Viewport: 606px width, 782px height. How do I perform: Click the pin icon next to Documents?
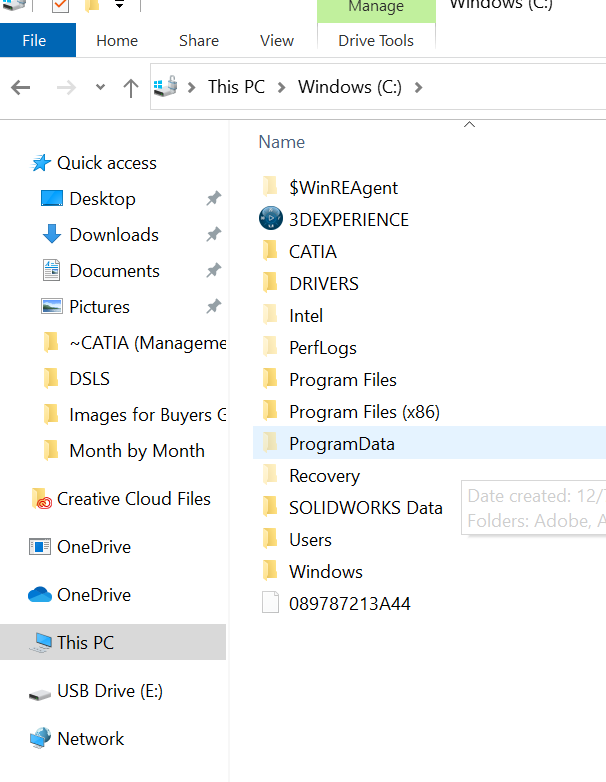point(213,270)
